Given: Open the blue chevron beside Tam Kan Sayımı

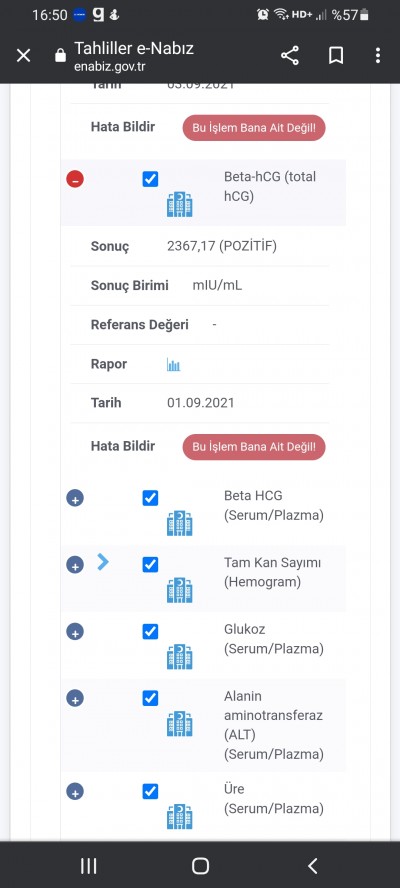Looking at the screenshot, I should click(x=103, y=562).
